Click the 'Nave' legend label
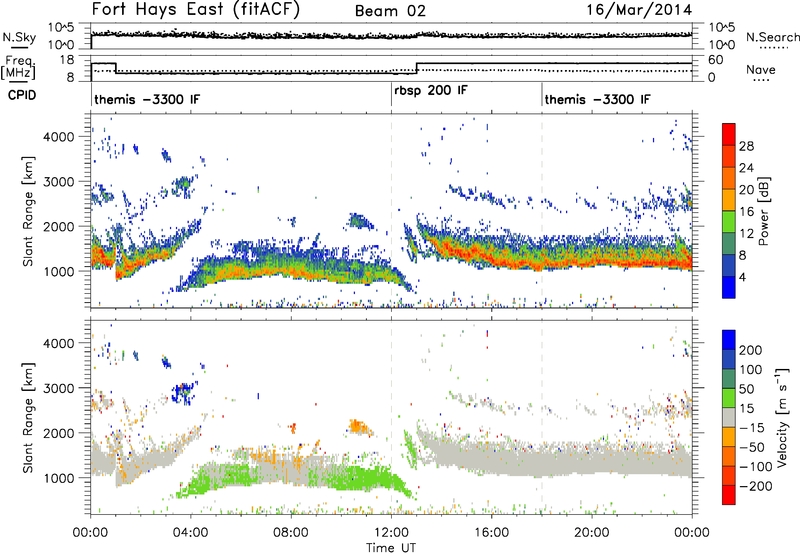 click(x=761, y=69)
